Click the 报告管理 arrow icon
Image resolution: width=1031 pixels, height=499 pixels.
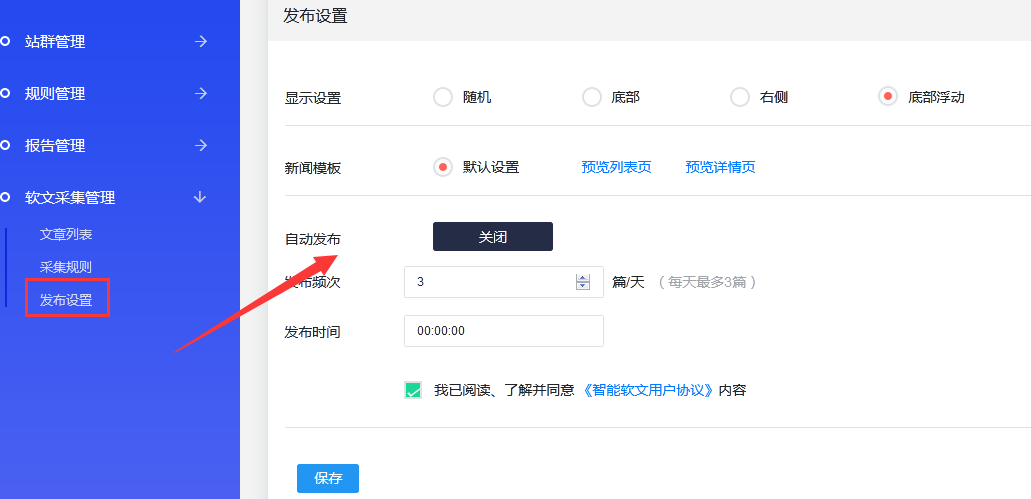tap(200, 146)
